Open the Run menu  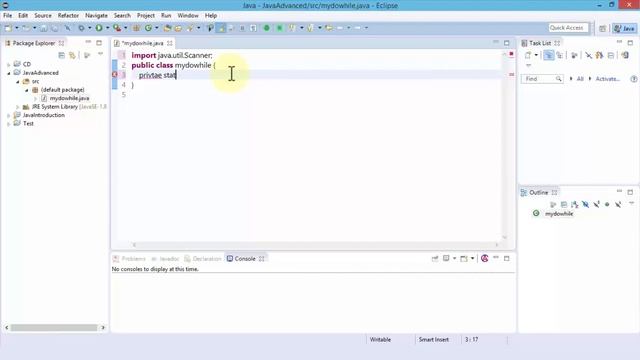click(166, 16)
